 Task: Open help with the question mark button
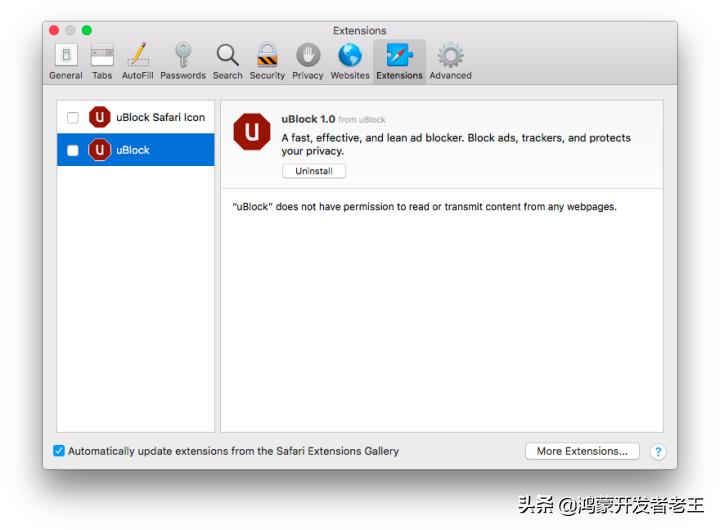point(658,451)
